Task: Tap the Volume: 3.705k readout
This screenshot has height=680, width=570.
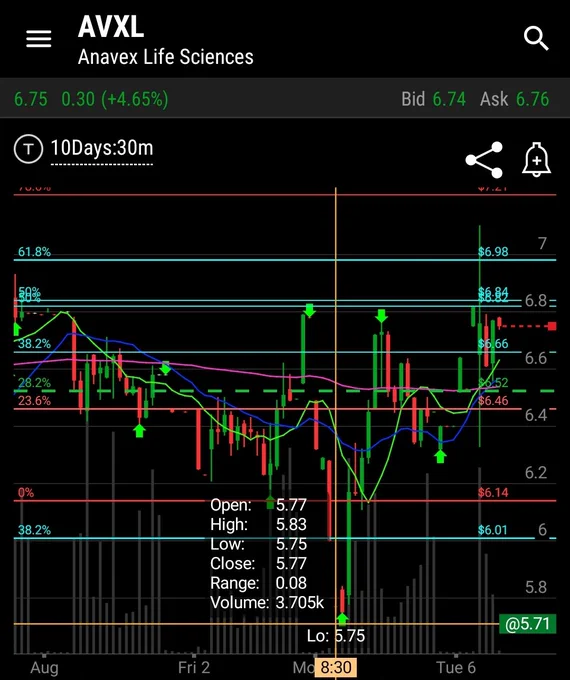Action: pos(267,603)
